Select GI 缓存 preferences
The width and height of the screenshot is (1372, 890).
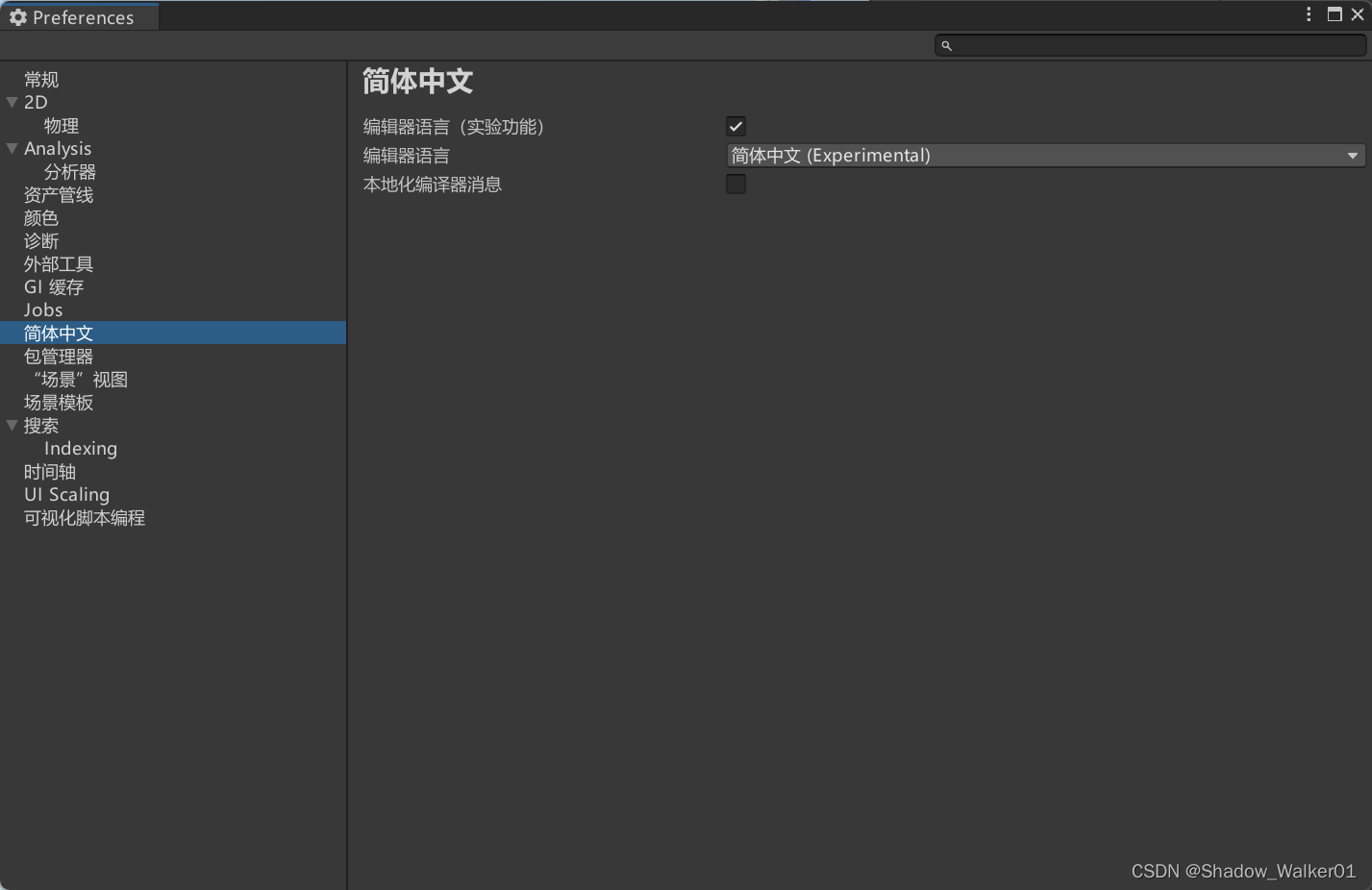pyautogui.click(x=54, y=286)
